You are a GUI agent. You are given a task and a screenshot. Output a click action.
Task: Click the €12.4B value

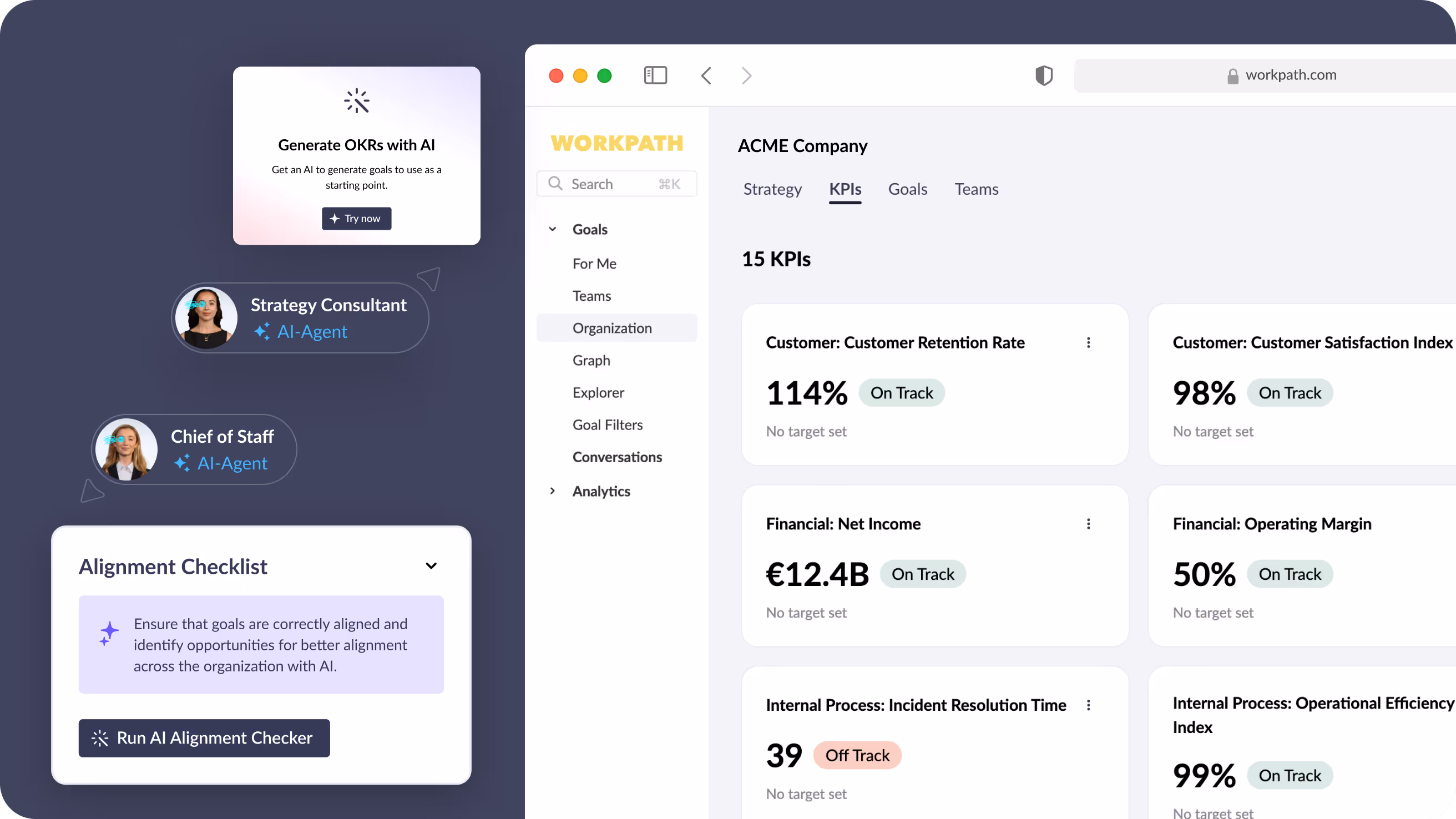pyautogui.click(x=817, y=574)
